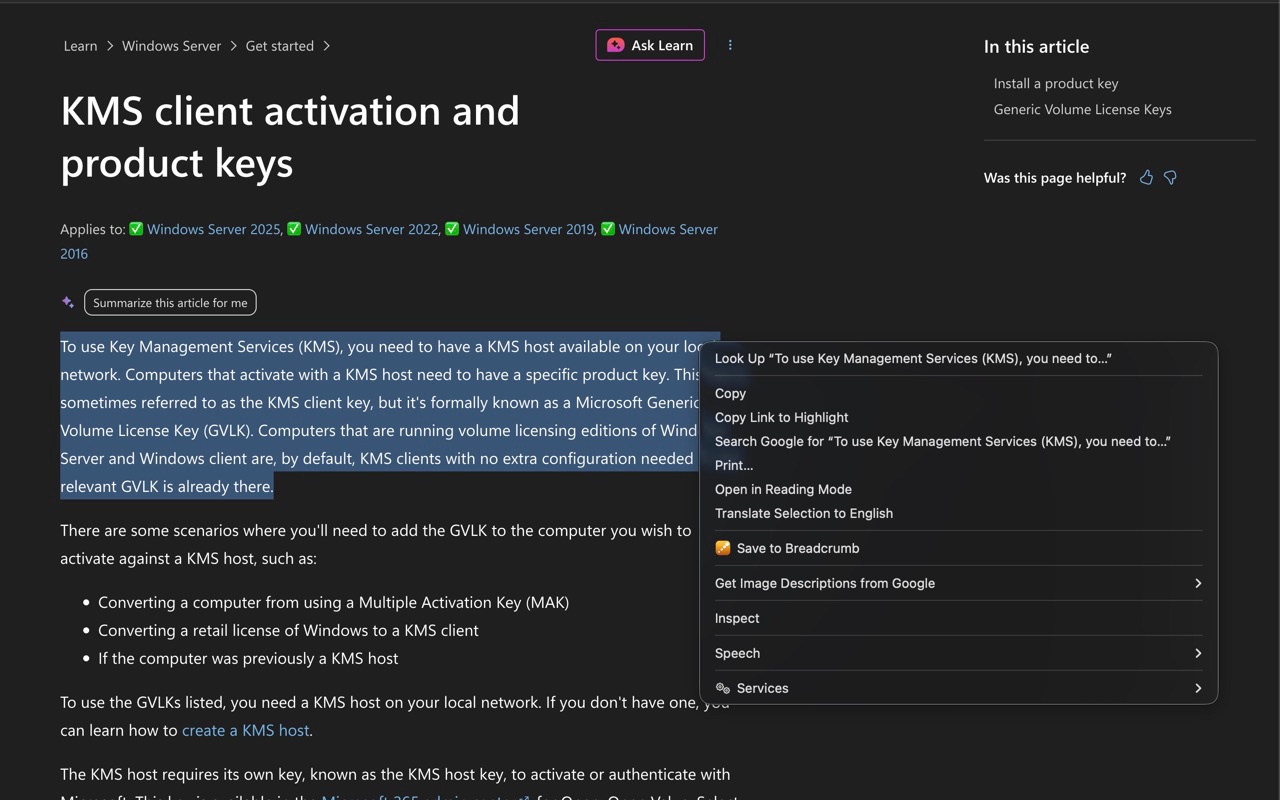Open the Speech menu item

[959, 653]
